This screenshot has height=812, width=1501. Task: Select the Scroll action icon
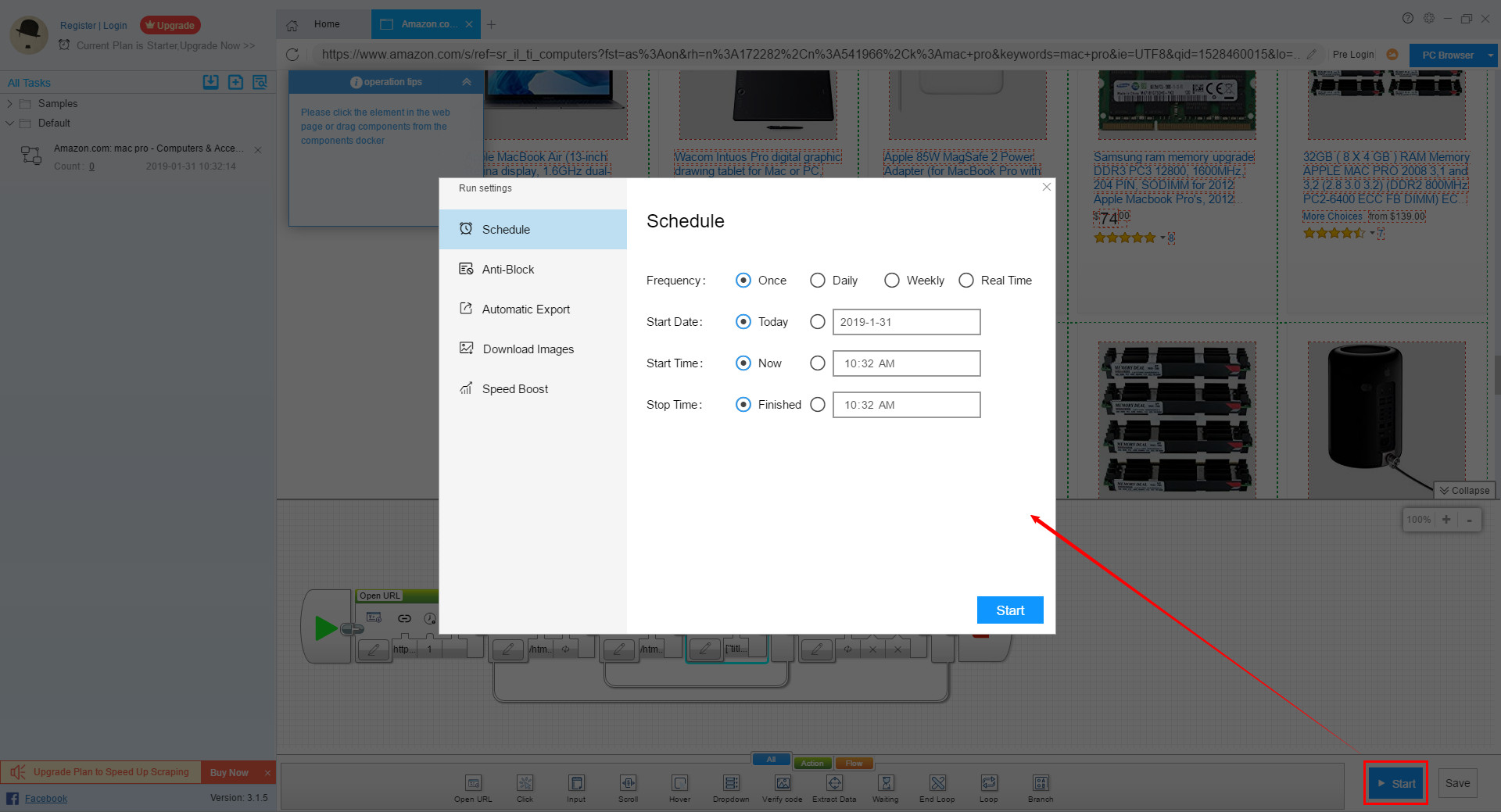[629, 785]
